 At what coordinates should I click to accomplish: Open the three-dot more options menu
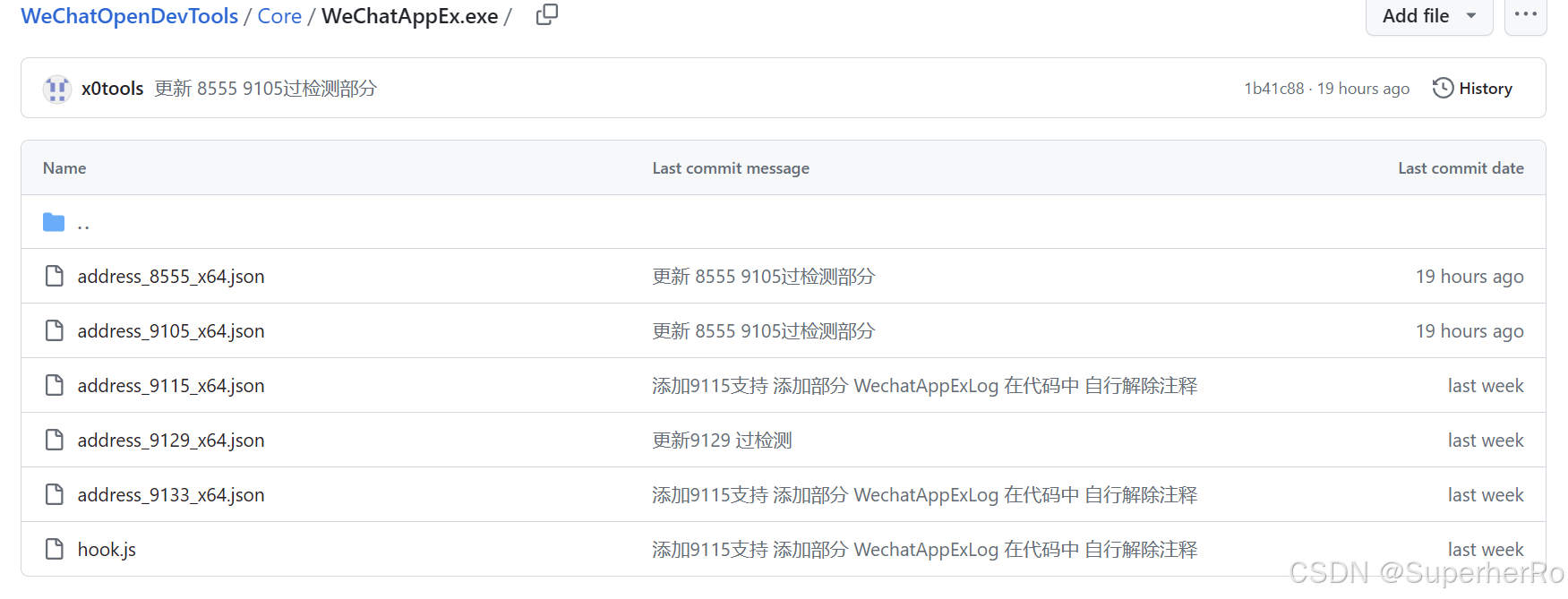[1526, 15]
